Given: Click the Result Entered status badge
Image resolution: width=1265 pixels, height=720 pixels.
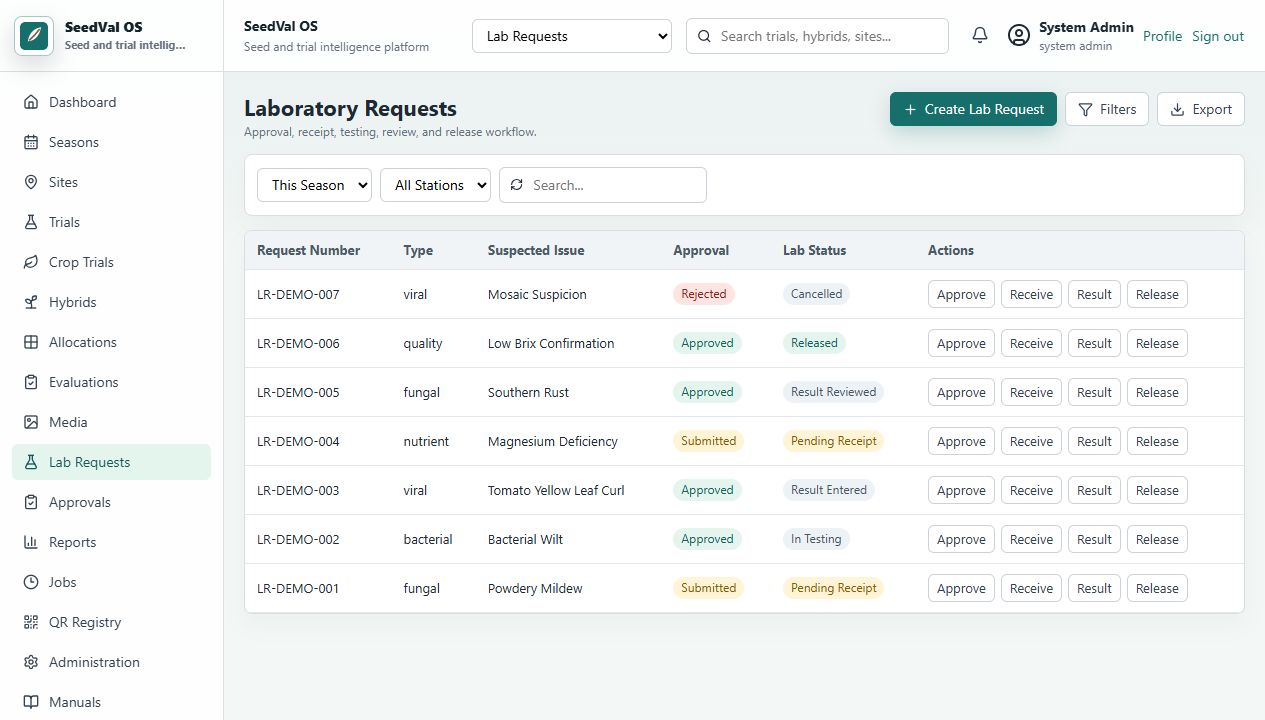Looking at the screenshot, I should tap(829, 490).
